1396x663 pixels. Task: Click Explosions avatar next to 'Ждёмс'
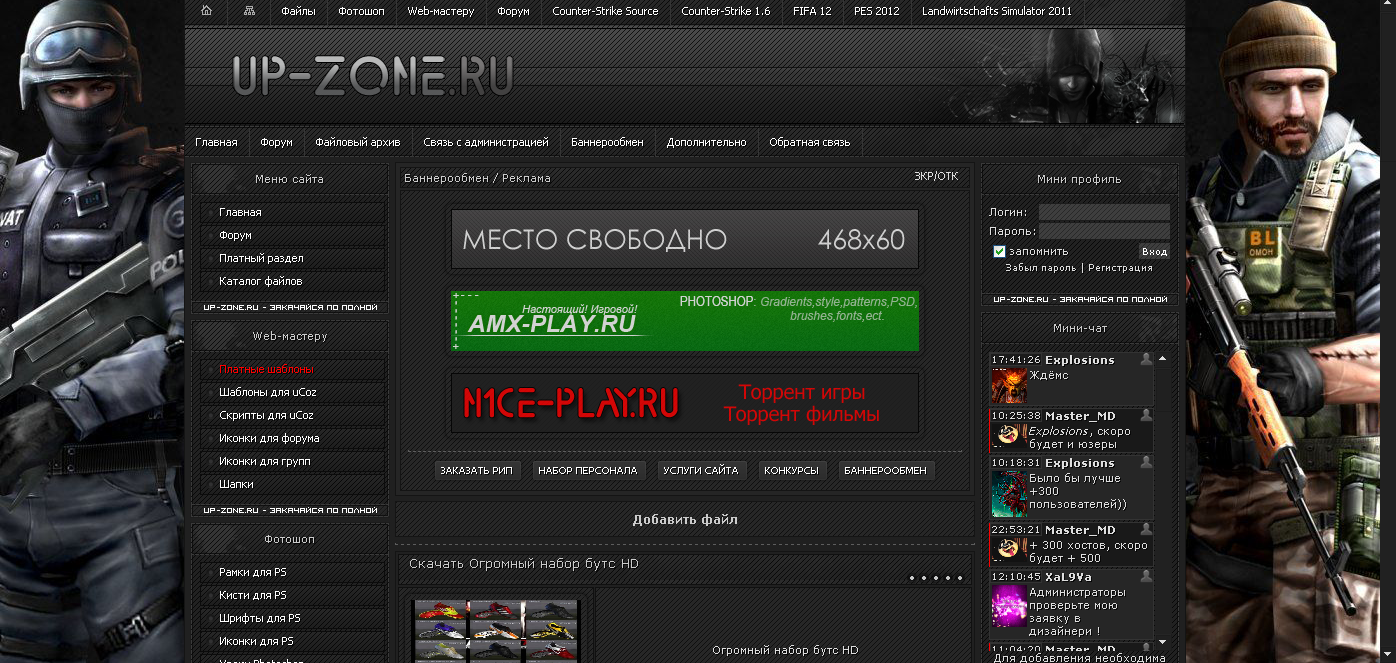1009,386
